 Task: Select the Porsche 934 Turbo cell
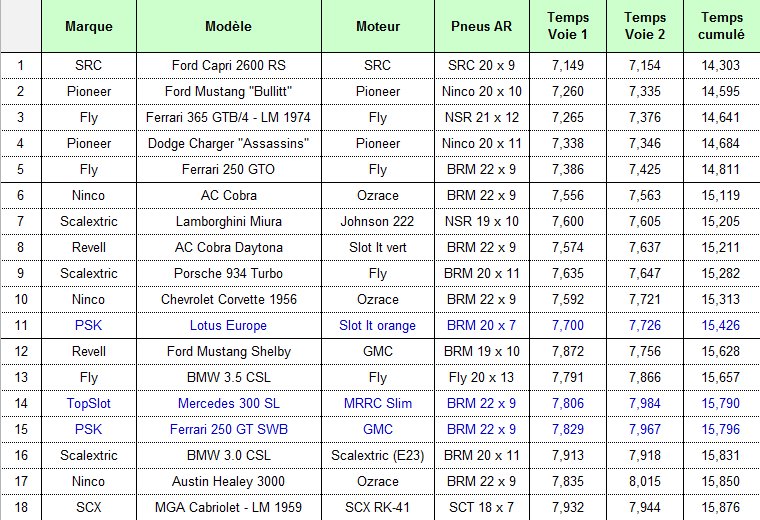228,273
